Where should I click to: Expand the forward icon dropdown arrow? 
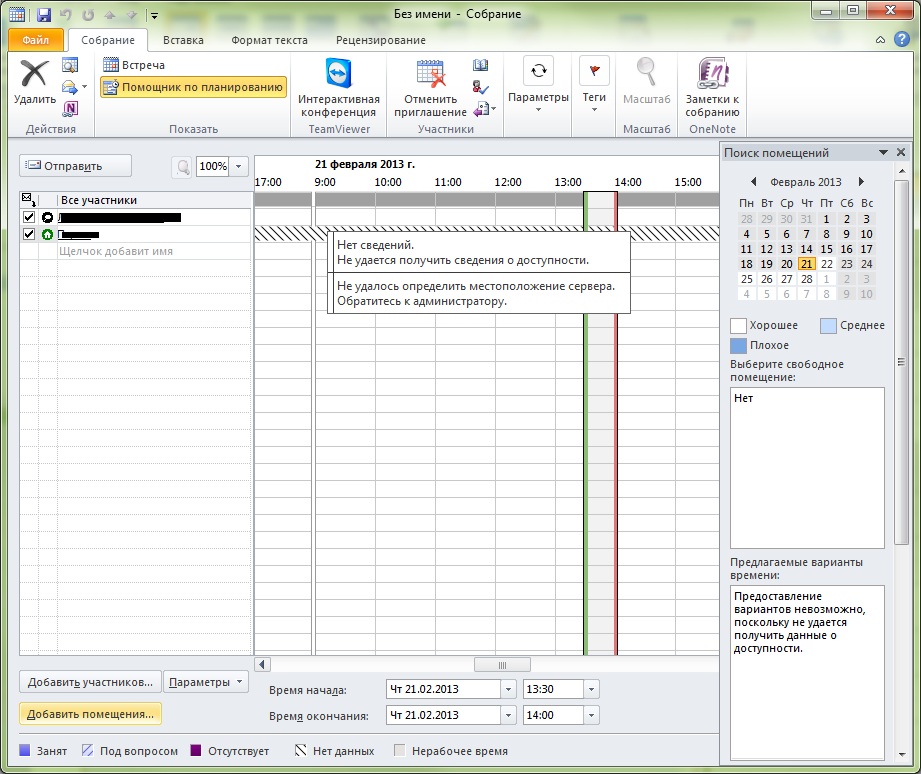point(85,87)
